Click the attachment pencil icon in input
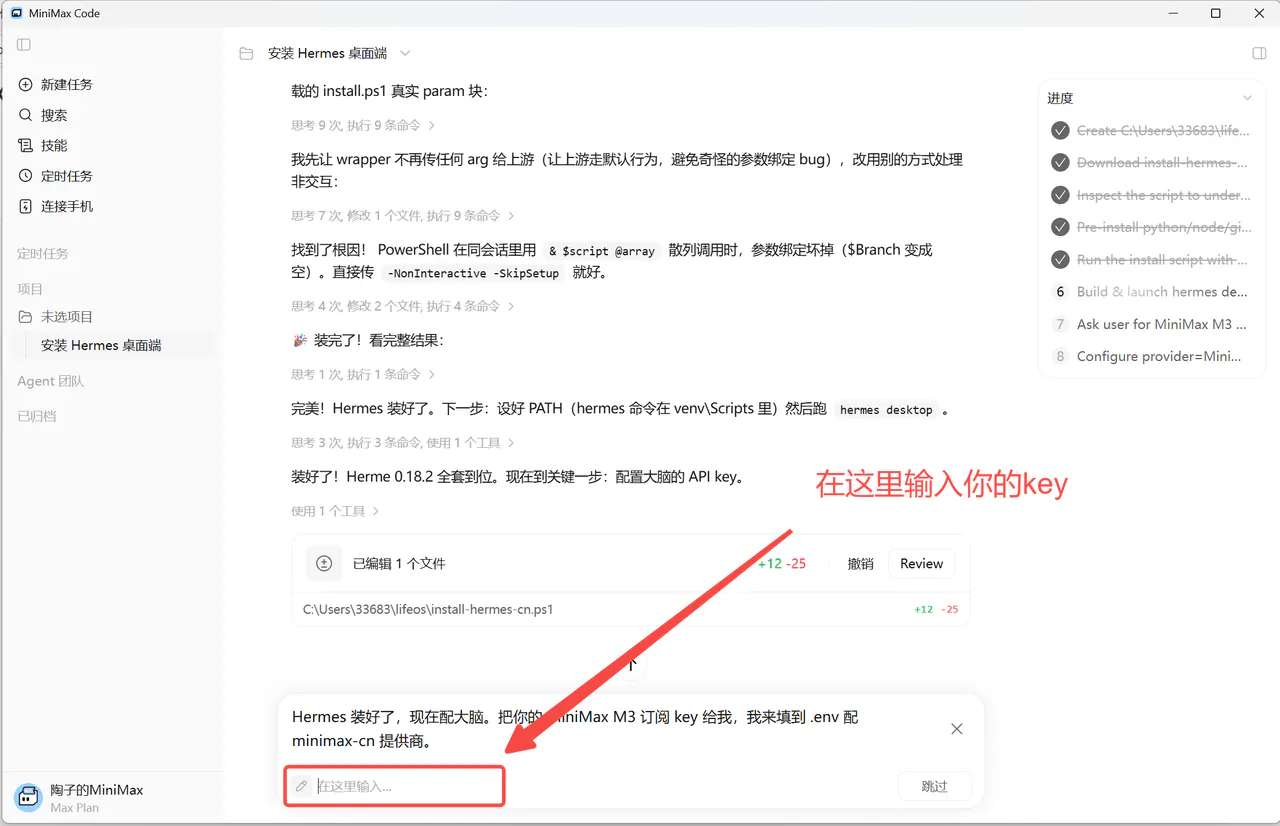The image size is (1280, 826). point(301,786)
